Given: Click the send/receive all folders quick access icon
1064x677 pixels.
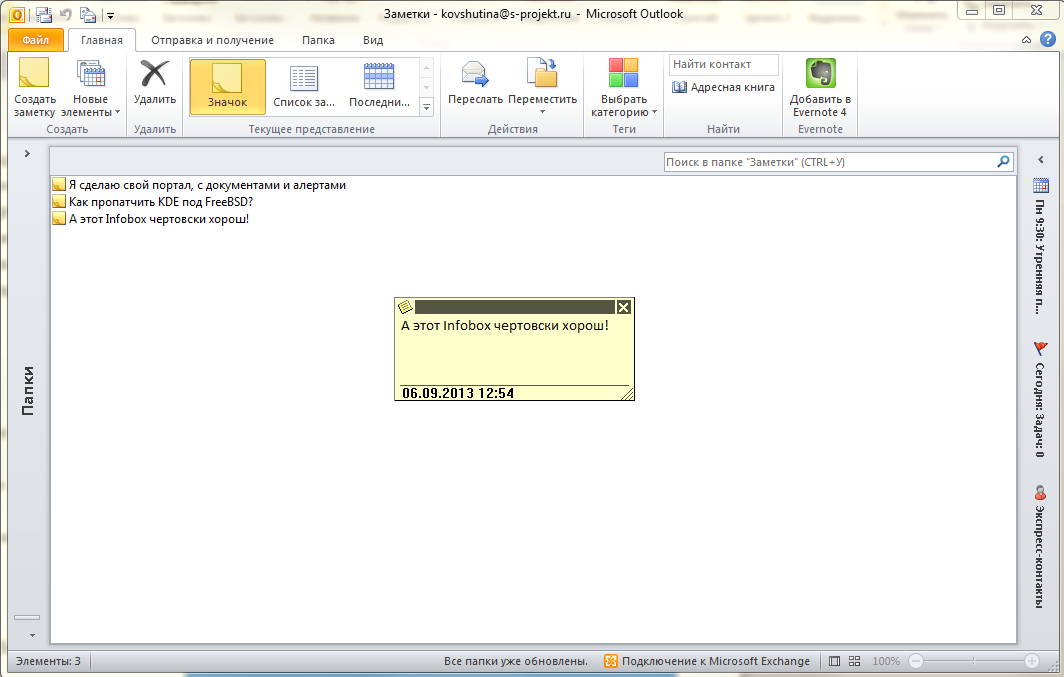Looking at the screenshot, I should click(43, 14).
